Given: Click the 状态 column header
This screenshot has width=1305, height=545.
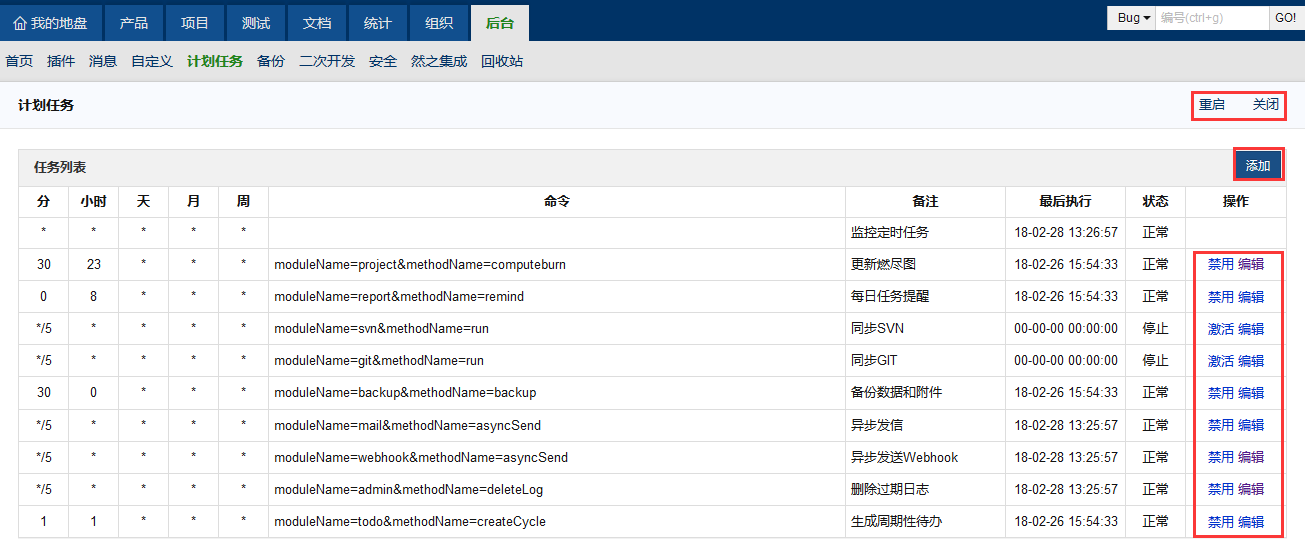Looking at the screenshot, I should 1155,201.
